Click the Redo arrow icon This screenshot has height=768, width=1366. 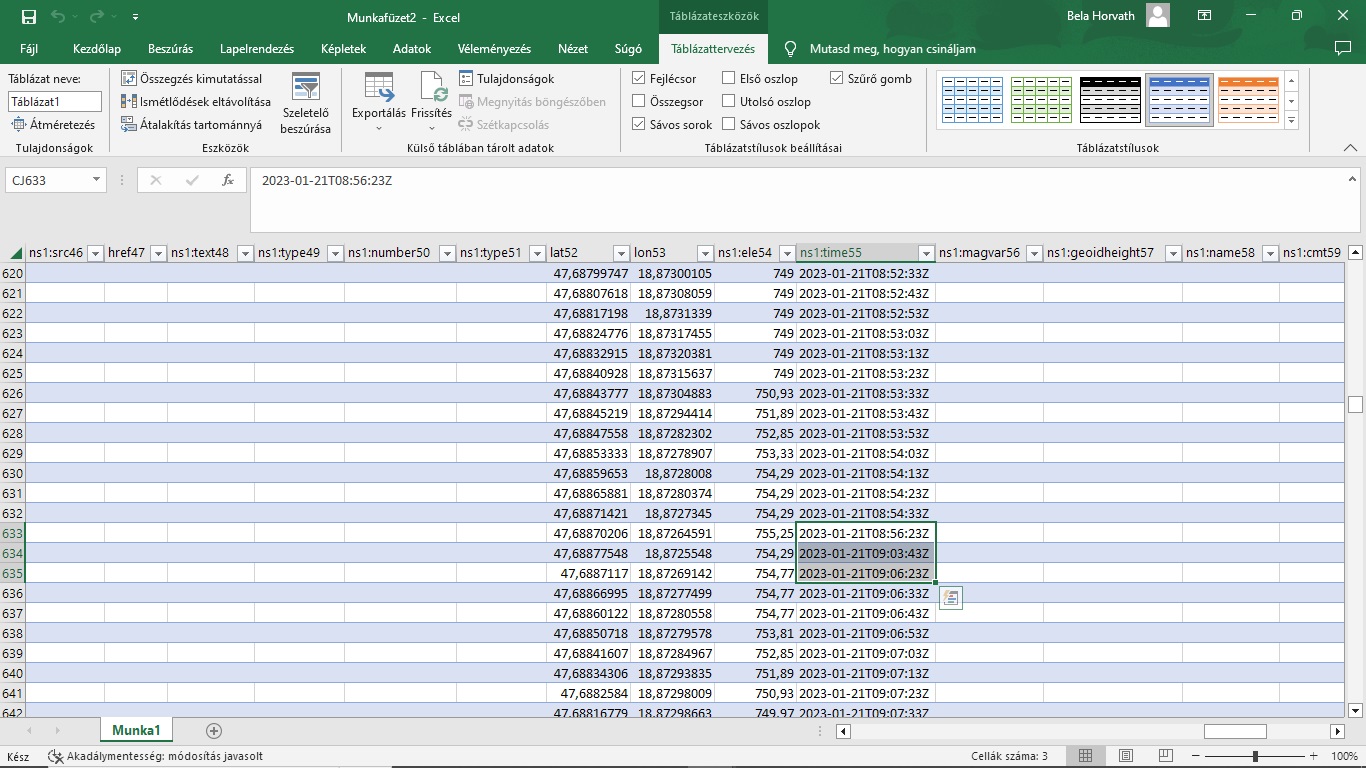point(96,17)
